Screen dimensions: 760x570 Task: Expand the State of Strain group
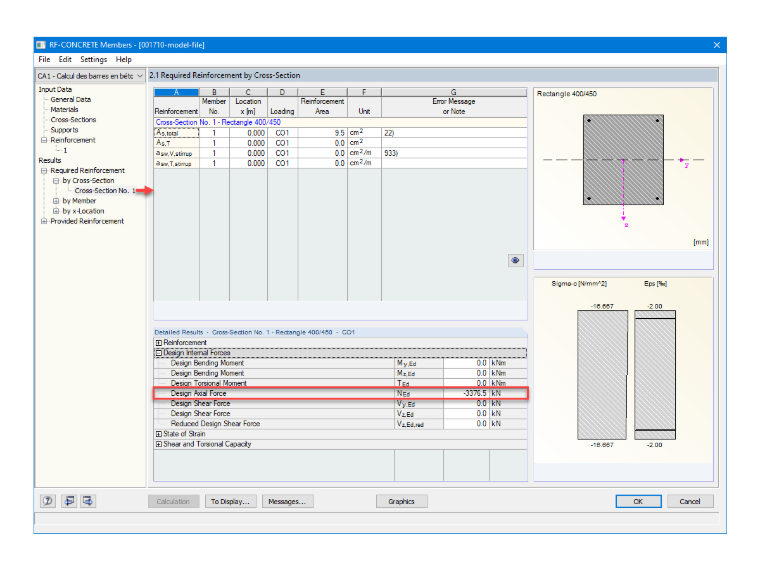pos(158,434)
